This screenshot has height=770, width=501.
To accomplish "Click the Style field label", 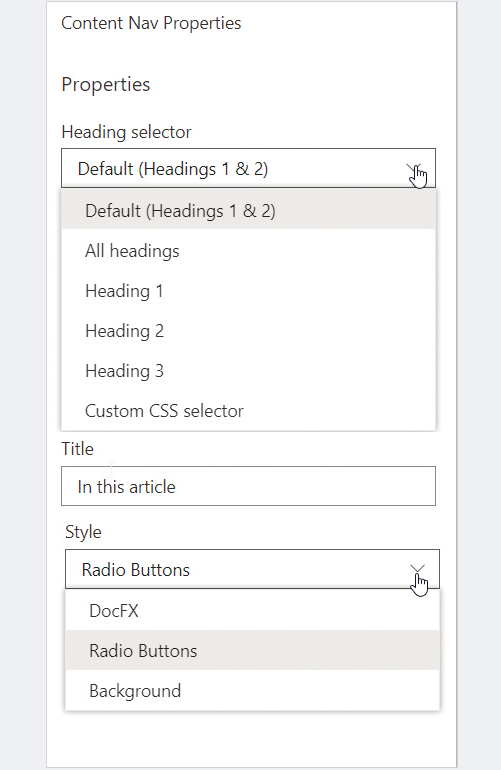I will coord(83,532).
